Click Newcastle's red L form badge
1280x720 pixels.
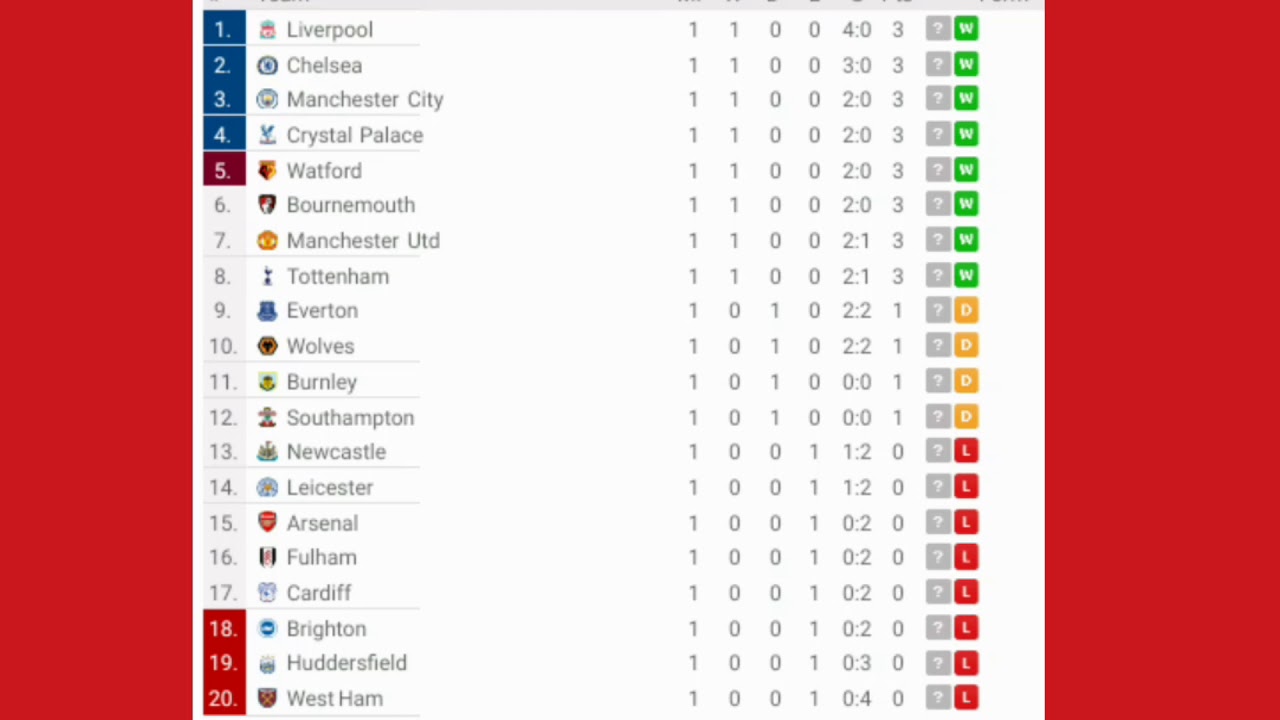pyautogui.click(x=965, y=452)
